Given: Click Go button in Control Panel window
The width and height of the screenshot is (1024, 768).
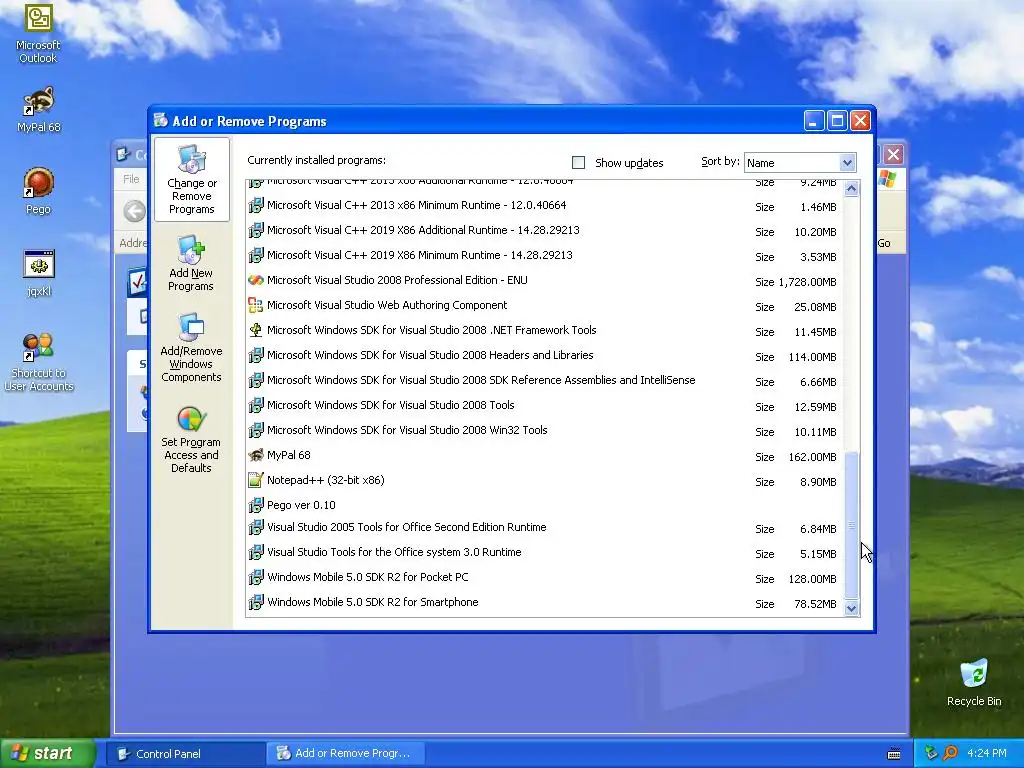Looking at the screenshot, I should [x=884, y=243].
